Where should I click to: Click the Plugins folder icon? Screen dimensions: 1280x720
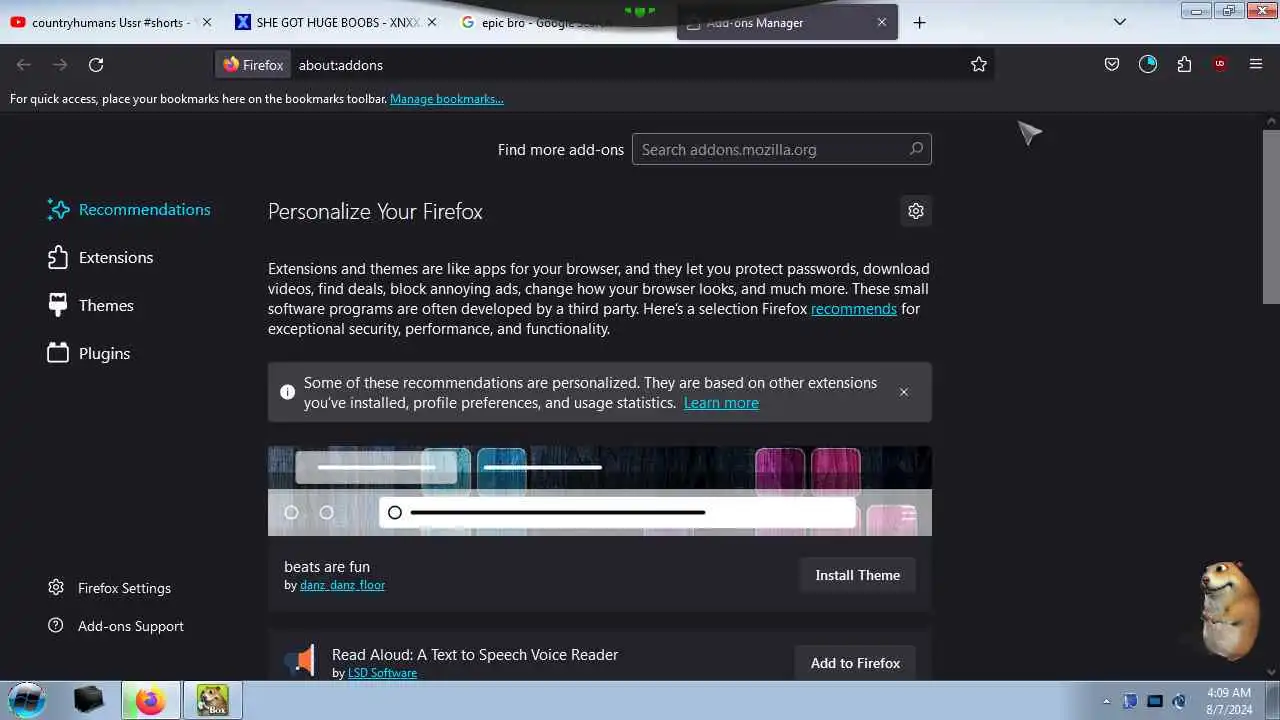[x=58, y=353]
